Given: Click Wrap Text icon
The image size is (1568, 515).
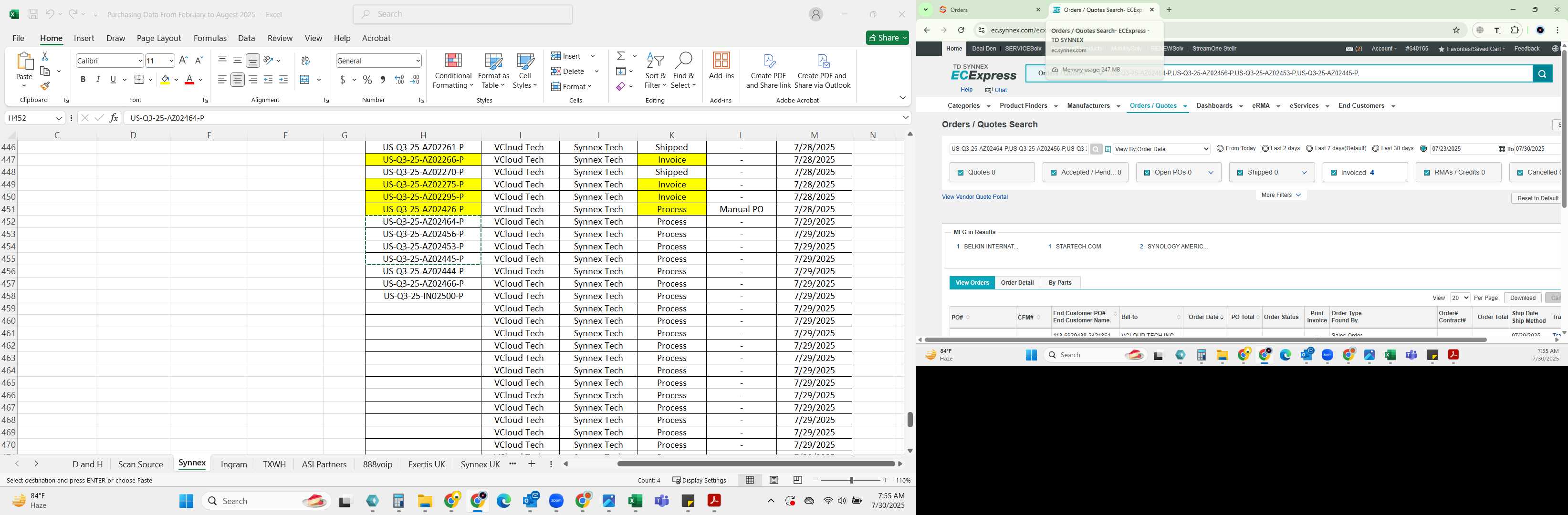Looking at the screenshot, I should point(305,60).
